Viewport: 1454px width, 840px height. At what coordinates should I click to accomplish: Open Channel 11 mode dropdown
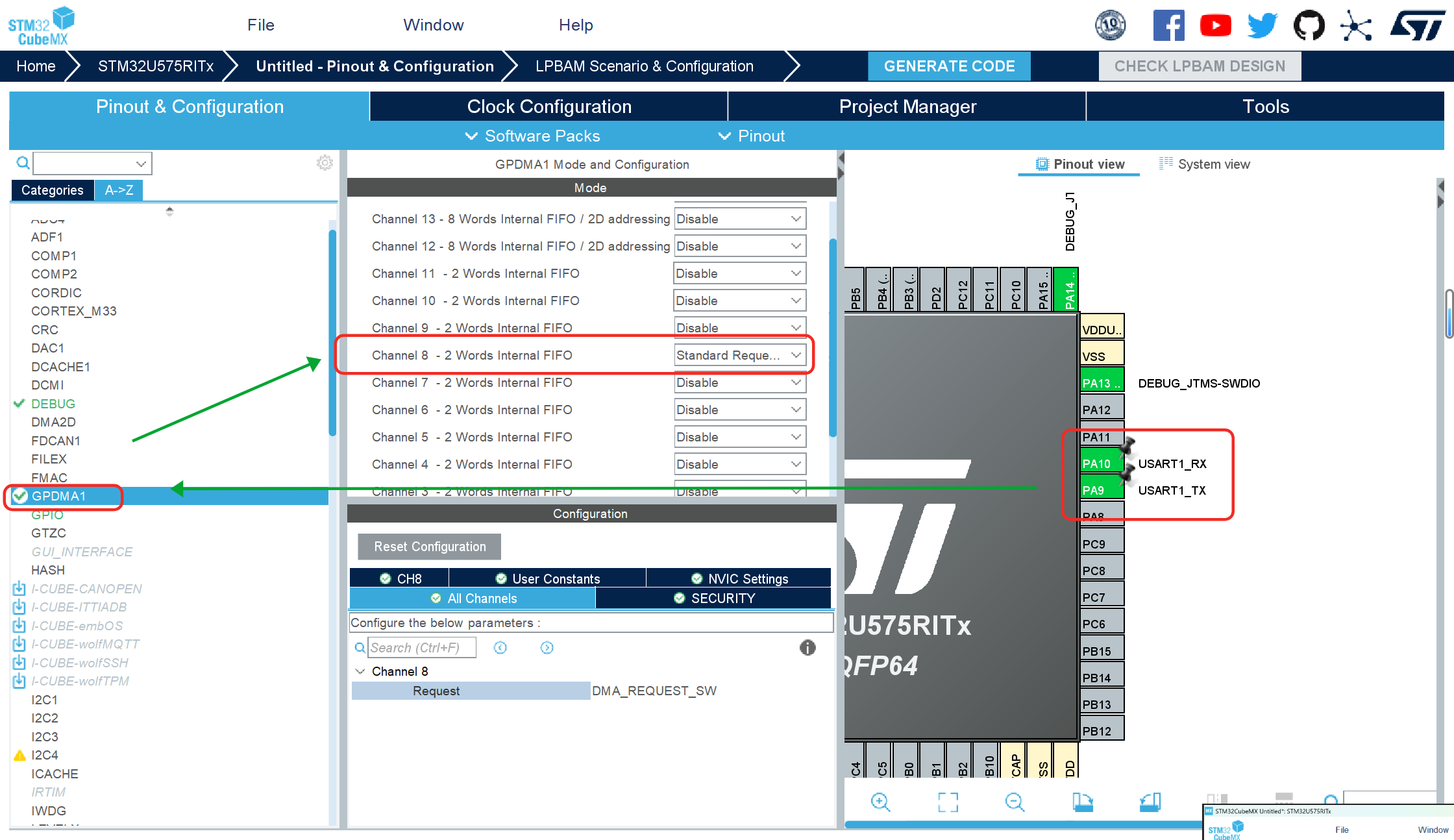(x=740, y=273)
